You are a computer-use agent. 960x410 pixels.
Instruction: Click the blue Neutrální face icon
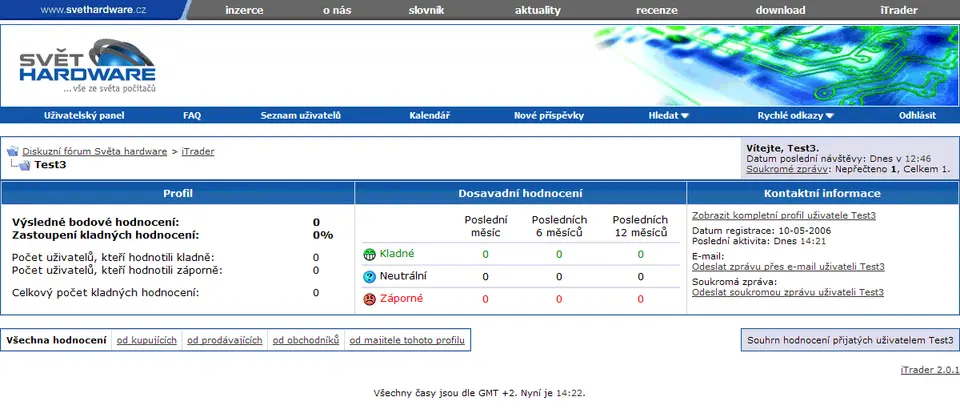click(370, 276)
